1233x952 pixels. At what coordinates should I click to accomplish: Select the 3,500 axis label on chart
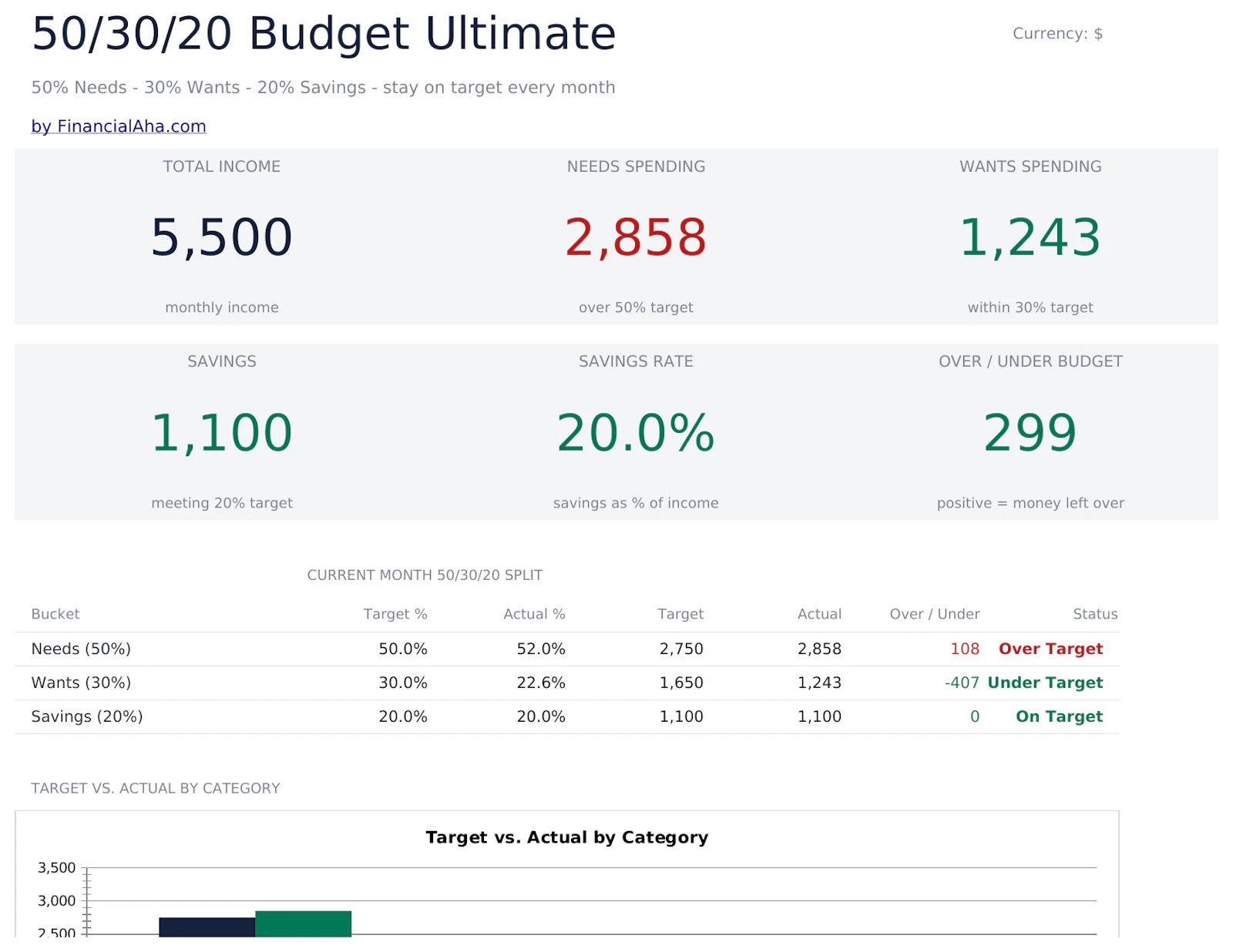(57, 868)
